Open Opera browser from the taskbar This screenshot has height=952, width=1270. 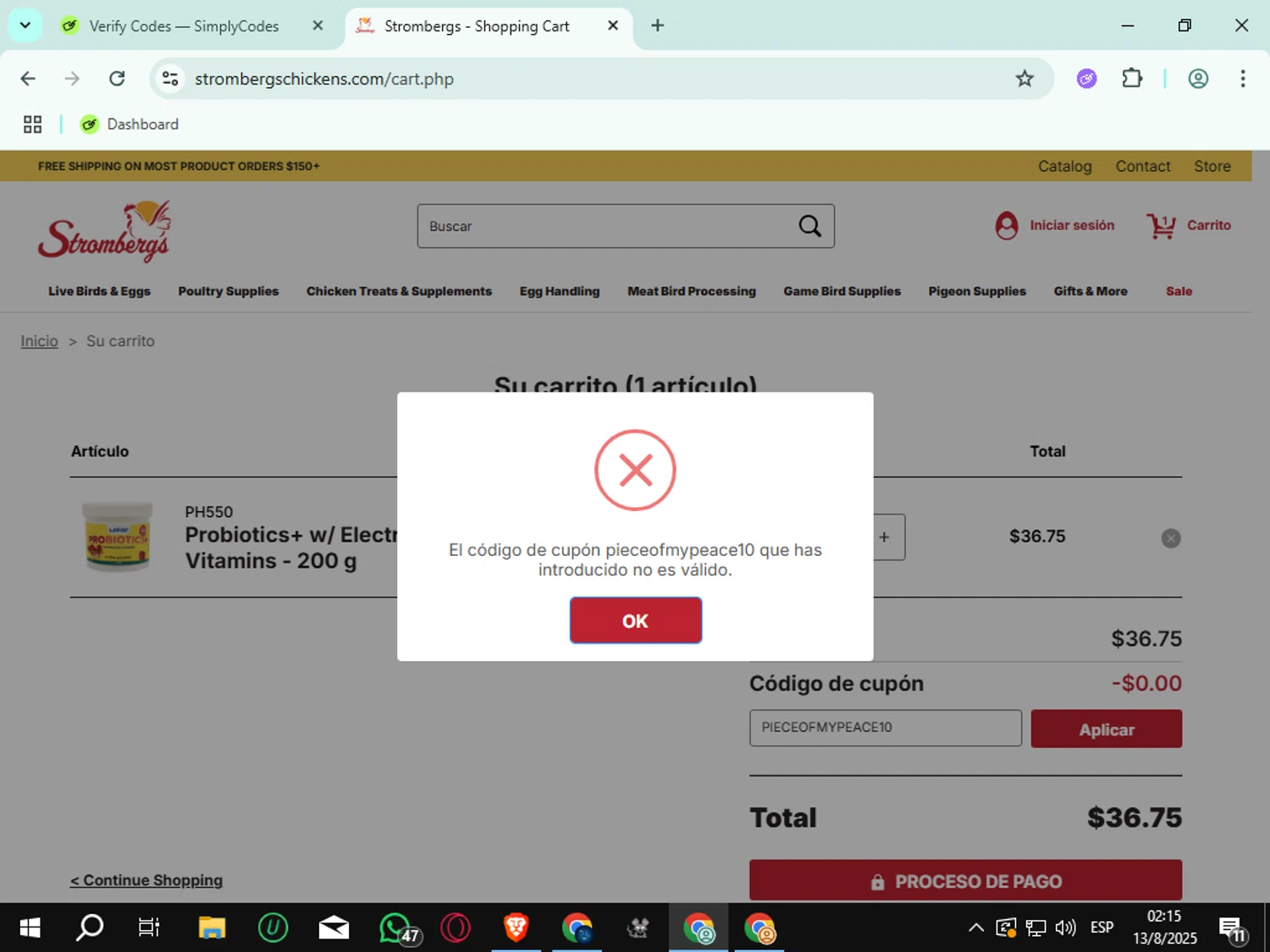456,928
